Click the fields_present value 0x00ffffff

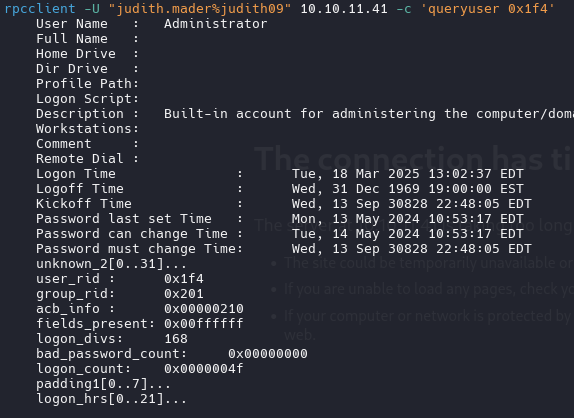point(204,324)
